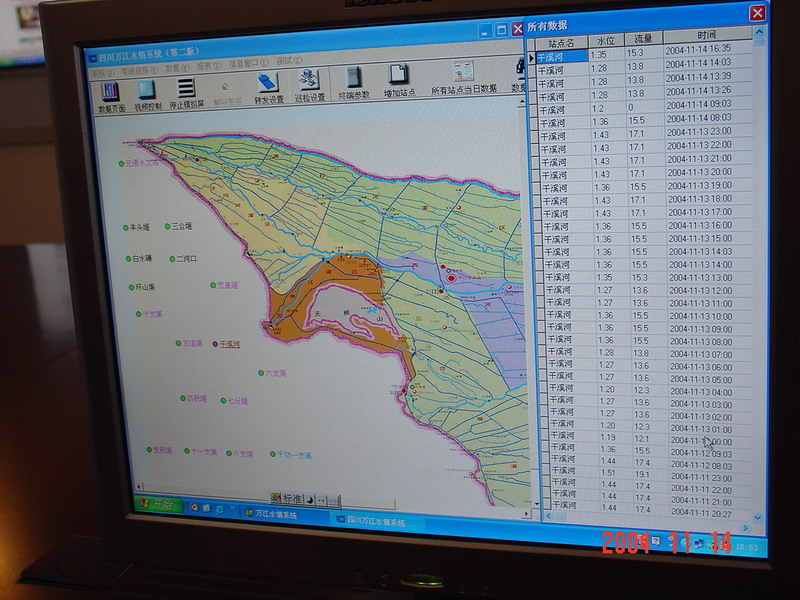Image resolution: width=800 pixels, height=600 pixels.
Task: Select the green marker beside 八支渠
Action: tap(229, 453)
